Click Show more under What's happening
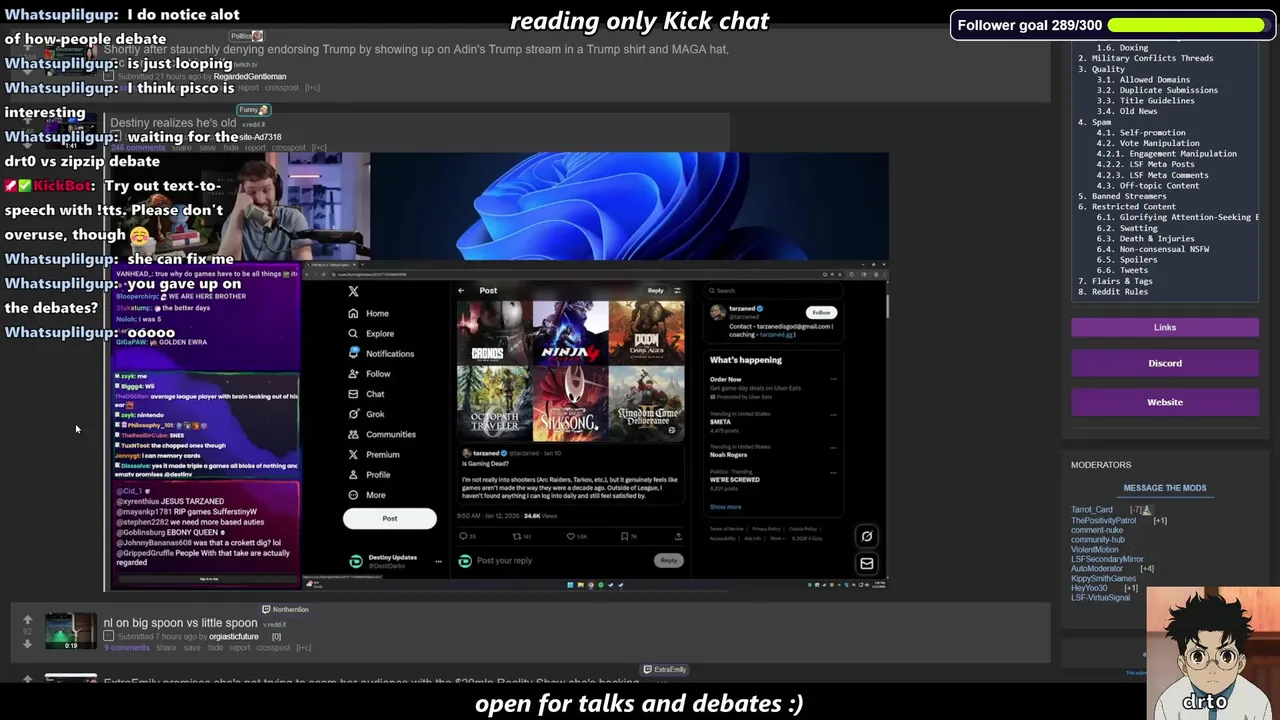 pyautogui.click(x=726, y=507)
